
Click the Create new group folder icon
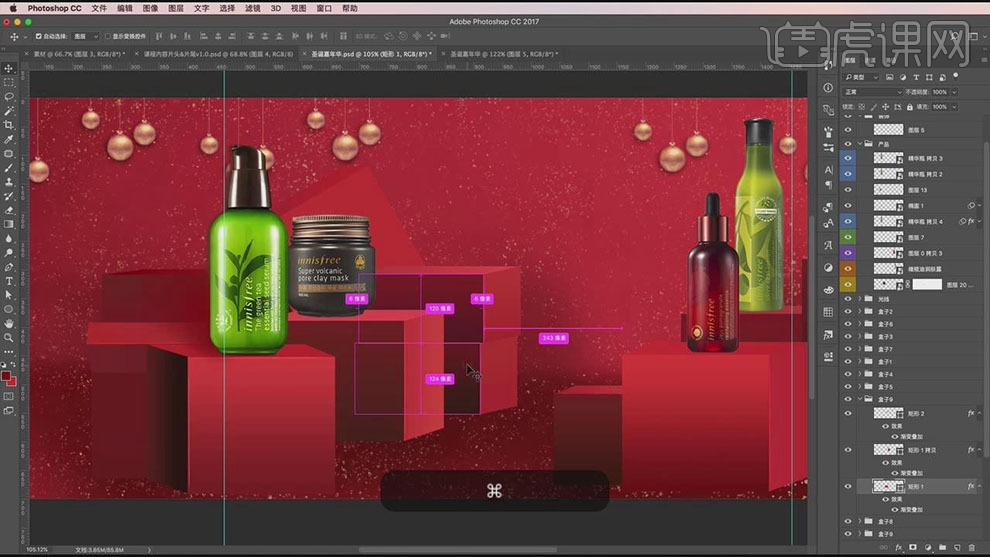[942, 548]
